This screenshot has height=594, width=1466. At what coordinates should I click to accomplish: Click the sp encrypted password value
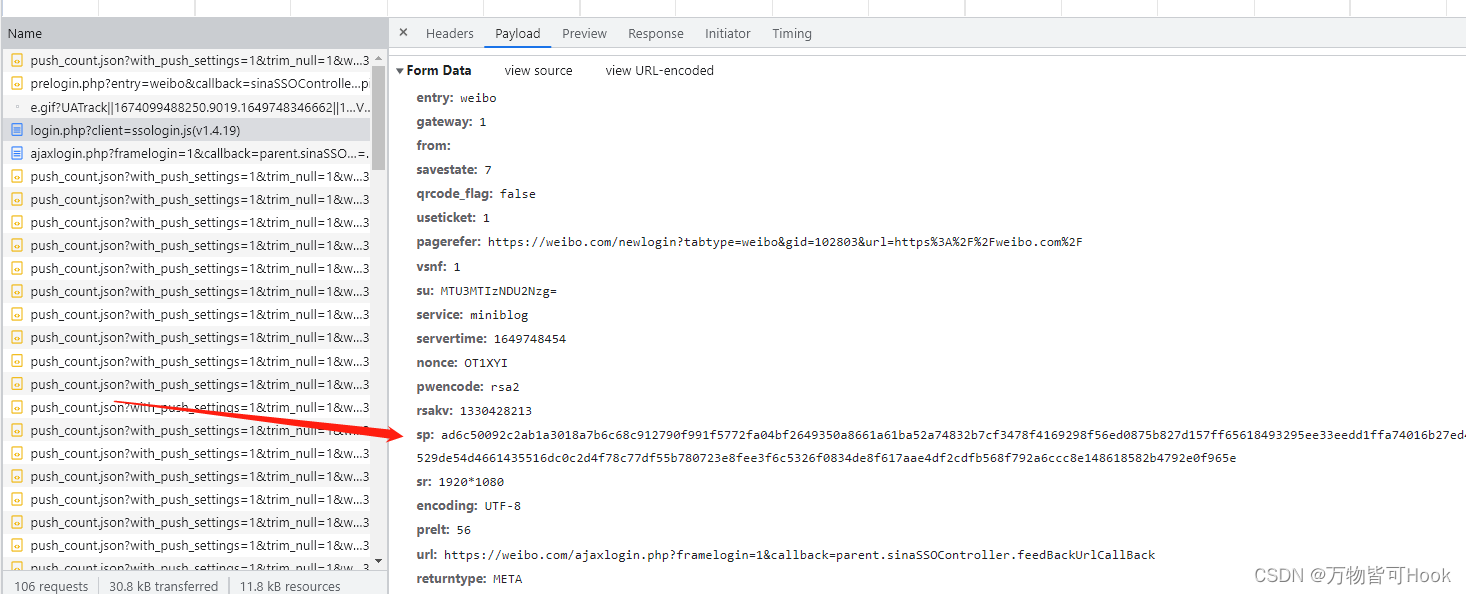click(x=940, y=446)
